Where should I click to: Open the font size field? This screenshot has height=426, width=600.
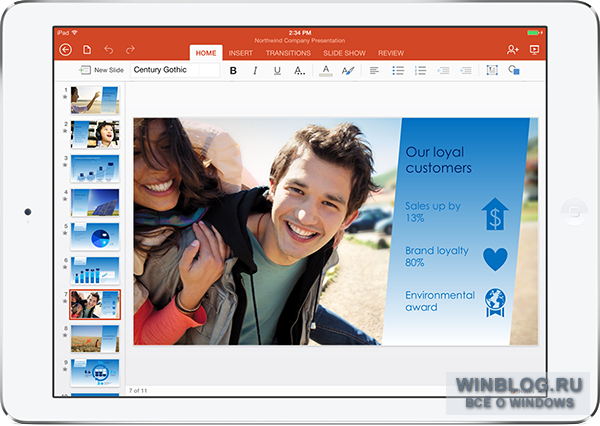pos(209,70)
